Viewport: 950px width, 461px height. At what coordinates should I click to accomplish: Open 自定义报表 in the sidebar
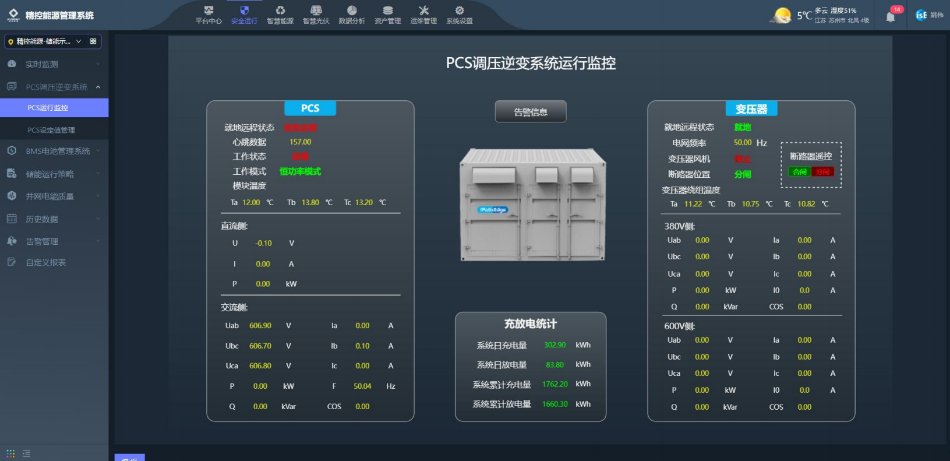coord(45,262)
